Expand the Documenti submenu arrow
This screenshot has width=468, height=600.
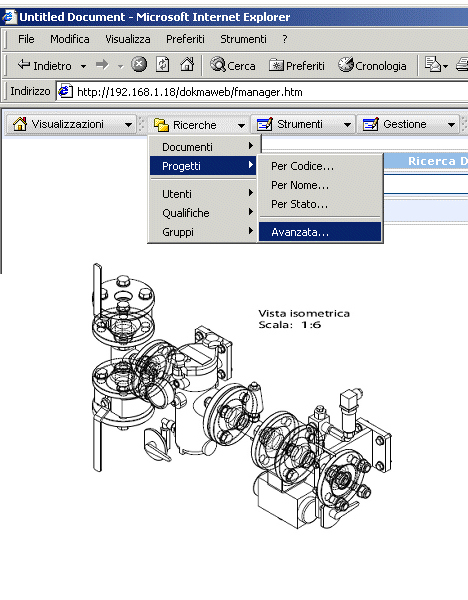pos(251,146)
